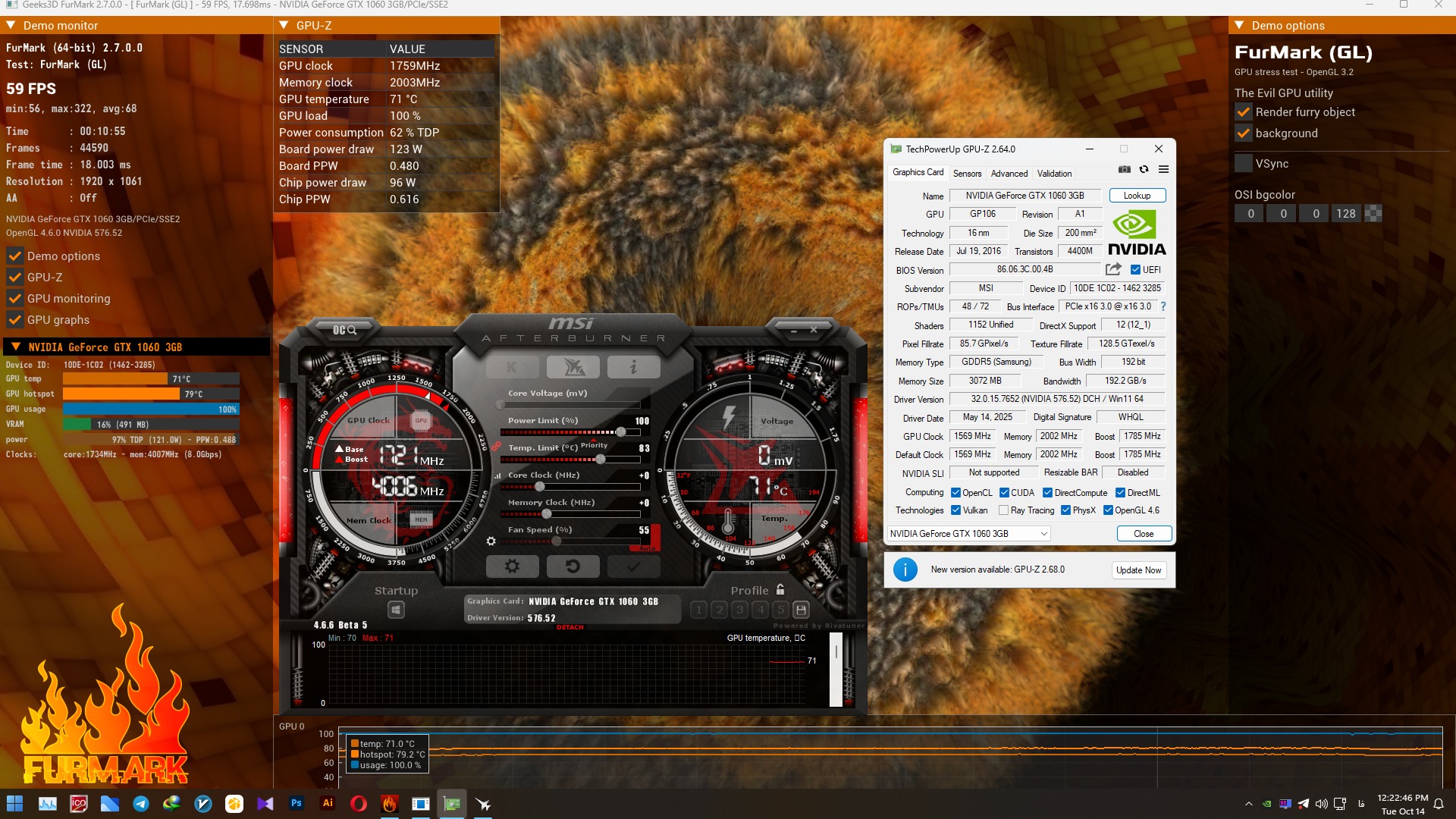
Task: Collapse the Demo monitor panel
Action: tap(11, 25)
